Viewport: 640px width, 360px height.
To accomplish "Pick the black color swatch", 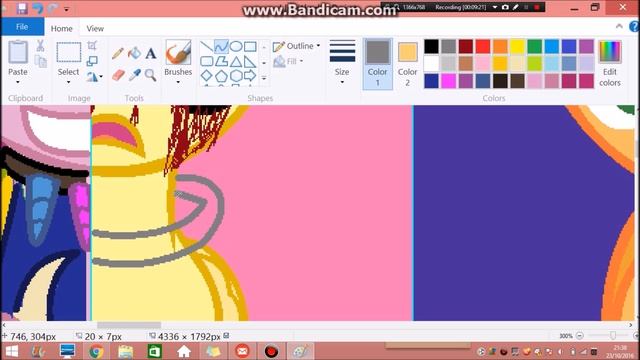I will coord(431,47).
